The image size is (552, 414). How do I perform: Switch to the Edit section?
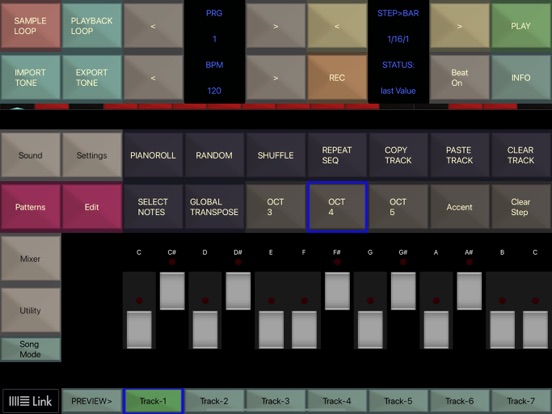(92, 207)
